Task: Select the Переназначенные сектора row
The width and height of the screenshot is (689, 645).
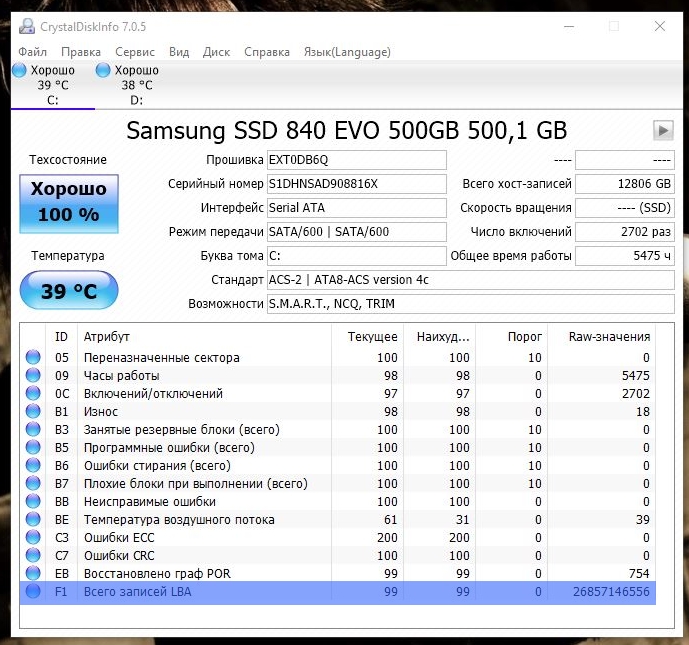Action: [337, 357]
